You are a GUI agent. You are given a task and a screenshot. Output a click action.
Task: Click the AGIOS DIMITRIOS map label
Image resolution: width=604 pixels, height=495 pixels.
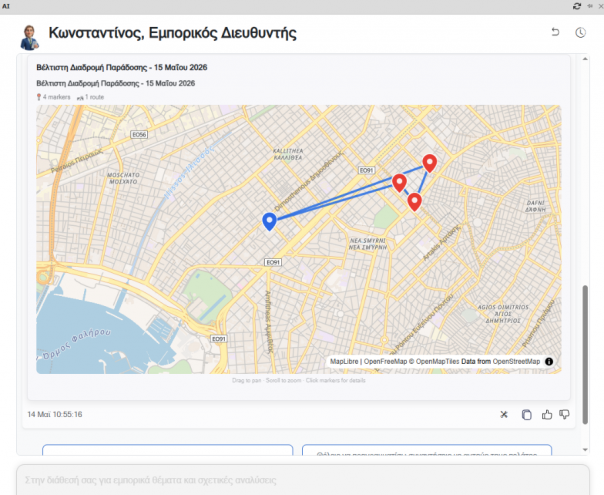(x=503, y=314)
